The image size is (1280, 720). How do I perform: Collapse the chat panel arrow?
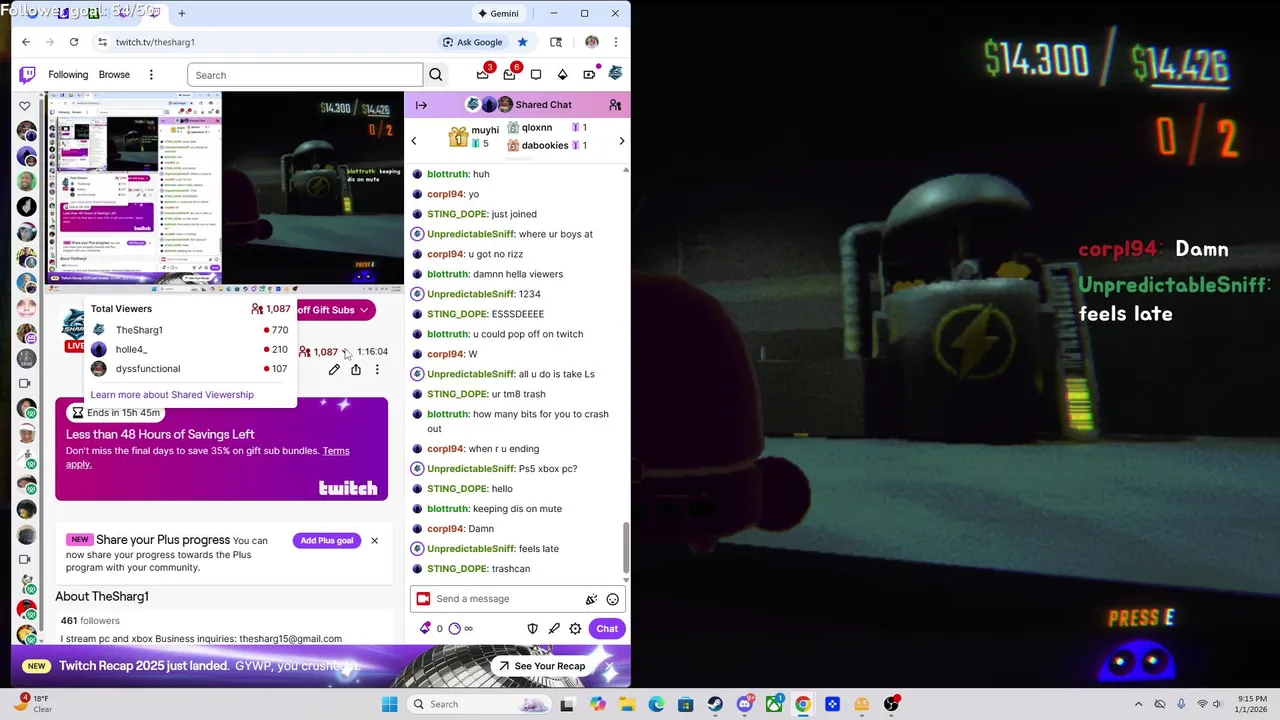tap(421, 105)
